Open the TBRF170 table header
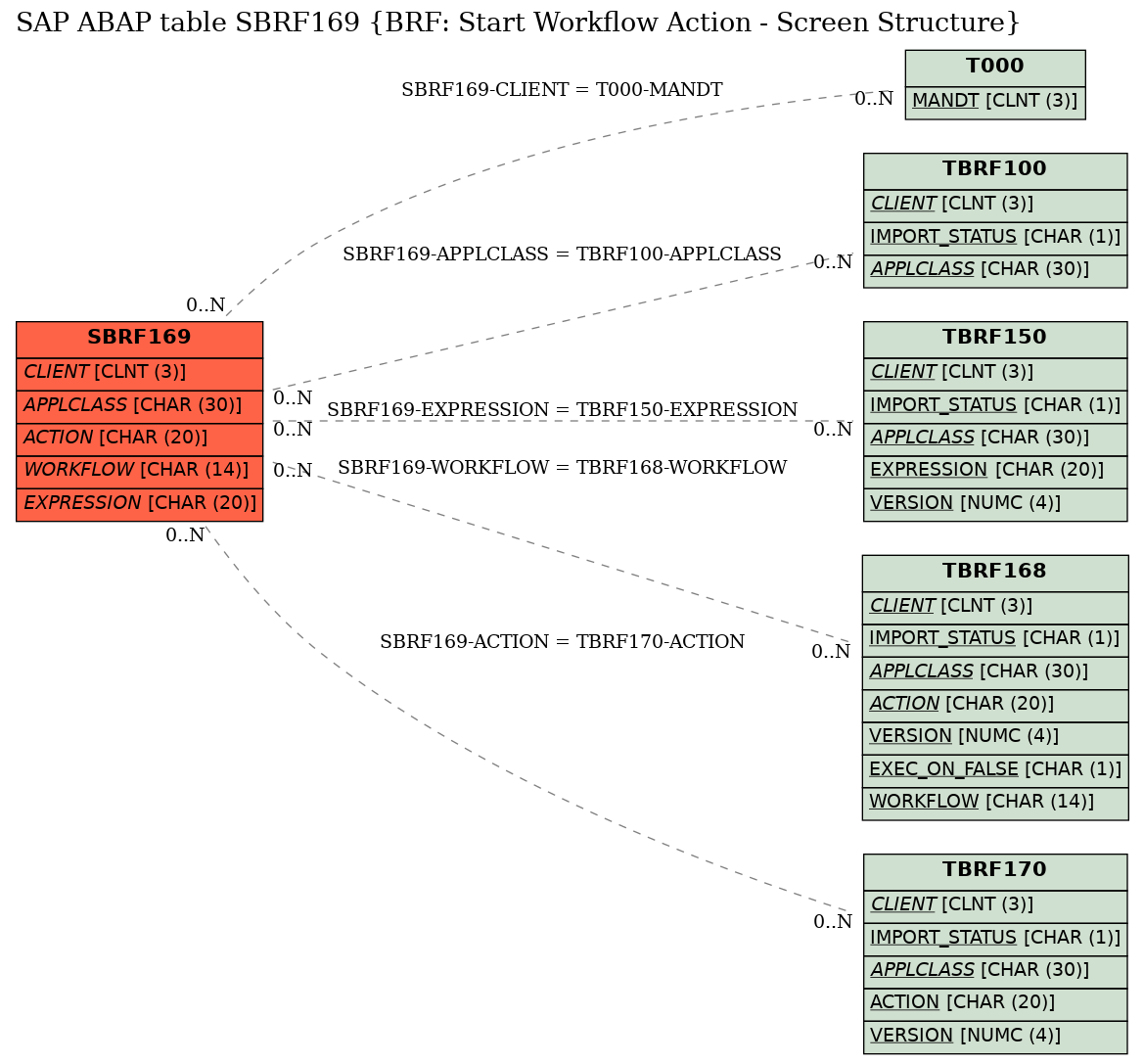Image resolution: width=1144 pixels, height=1064 pixels. [995, 872]
